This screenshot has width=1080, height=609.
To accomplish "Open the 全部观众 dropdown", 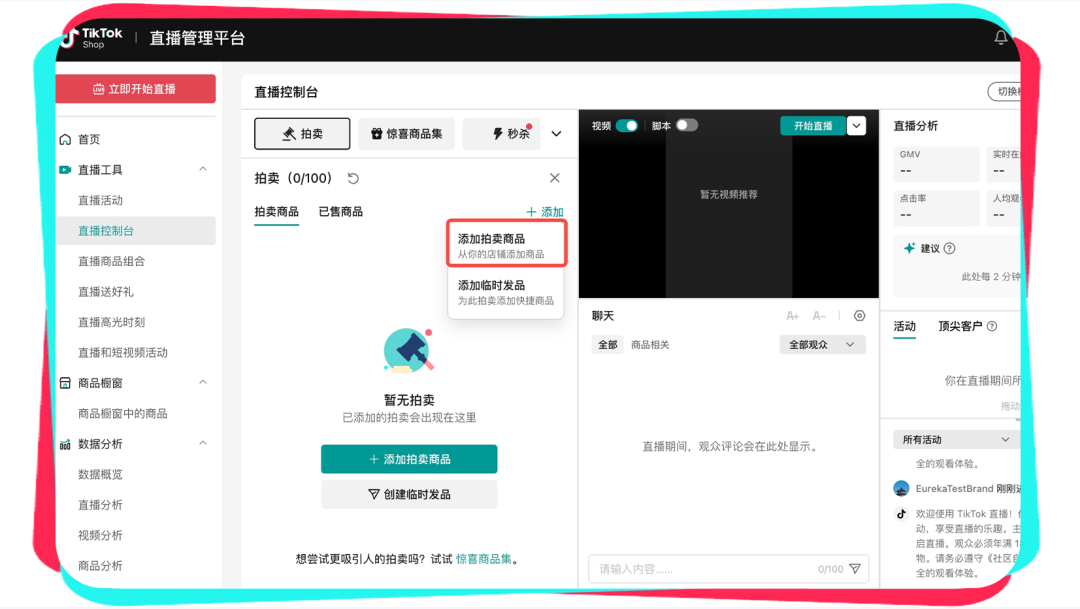I will tap(822, 345).
